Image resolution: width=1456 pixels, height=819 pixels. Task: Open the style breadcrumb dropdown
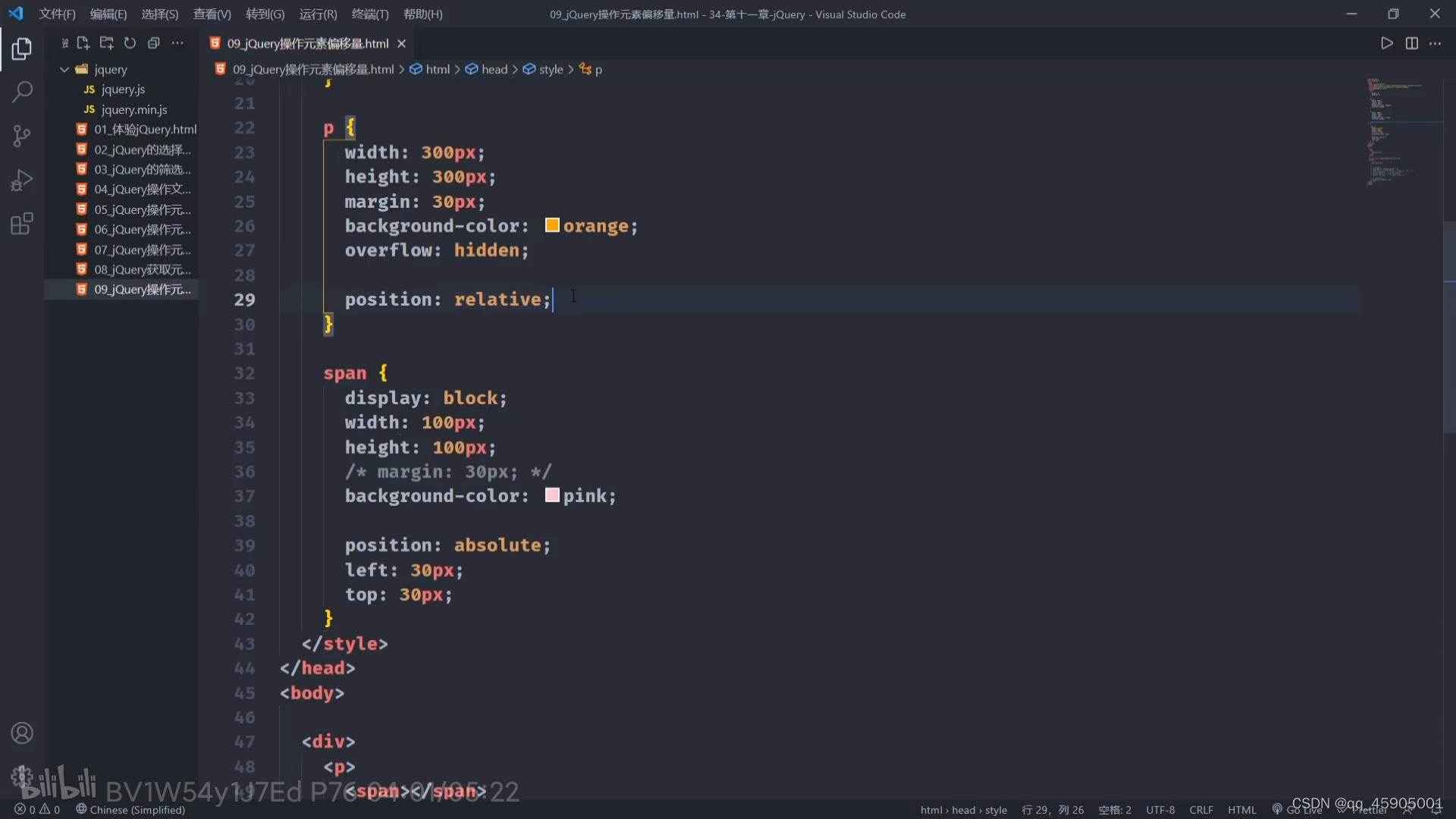[551, 69]
